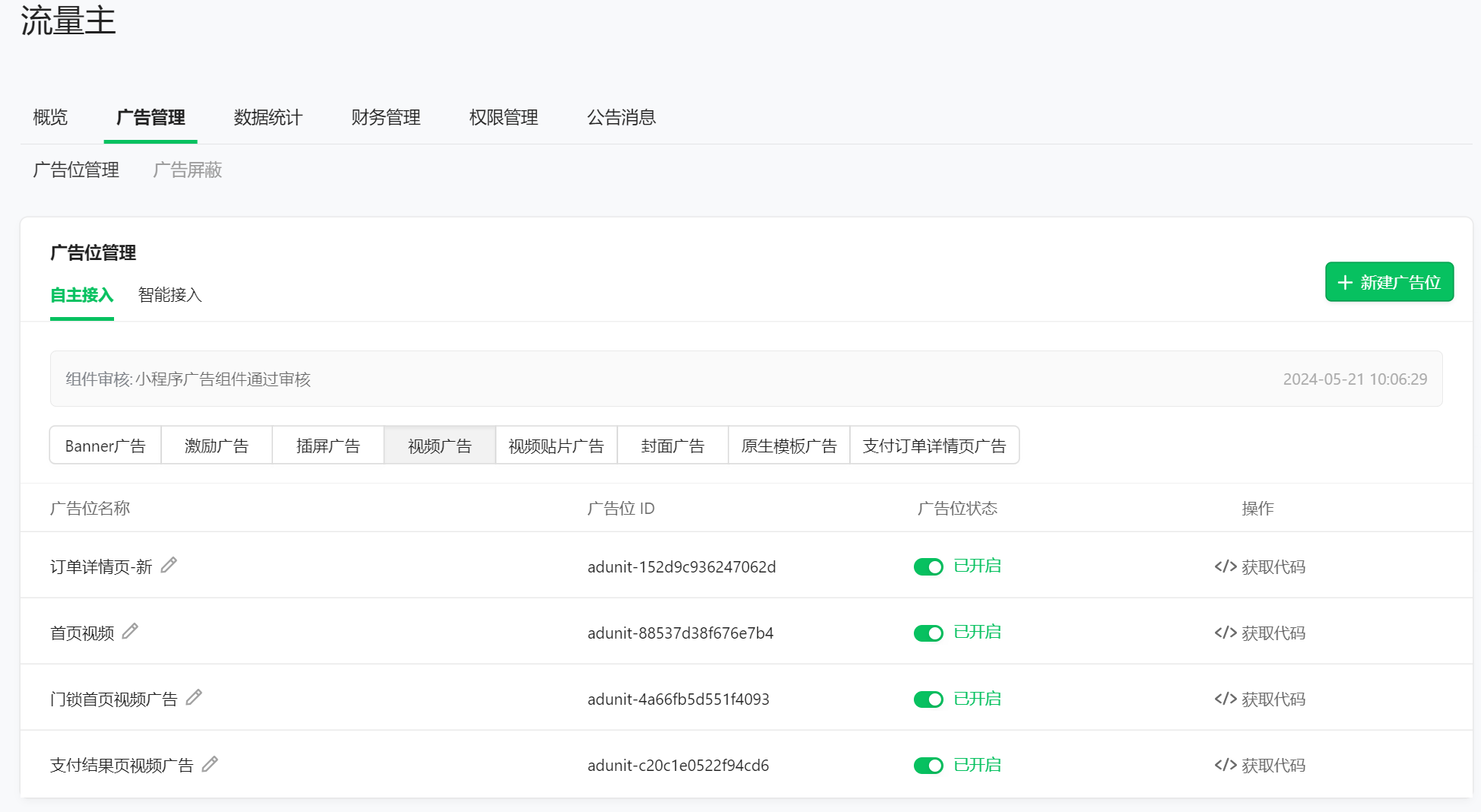Click edit pencil next to 订单详情页-新
Viewport: 1481px width, 812px height.
(169, 565)
